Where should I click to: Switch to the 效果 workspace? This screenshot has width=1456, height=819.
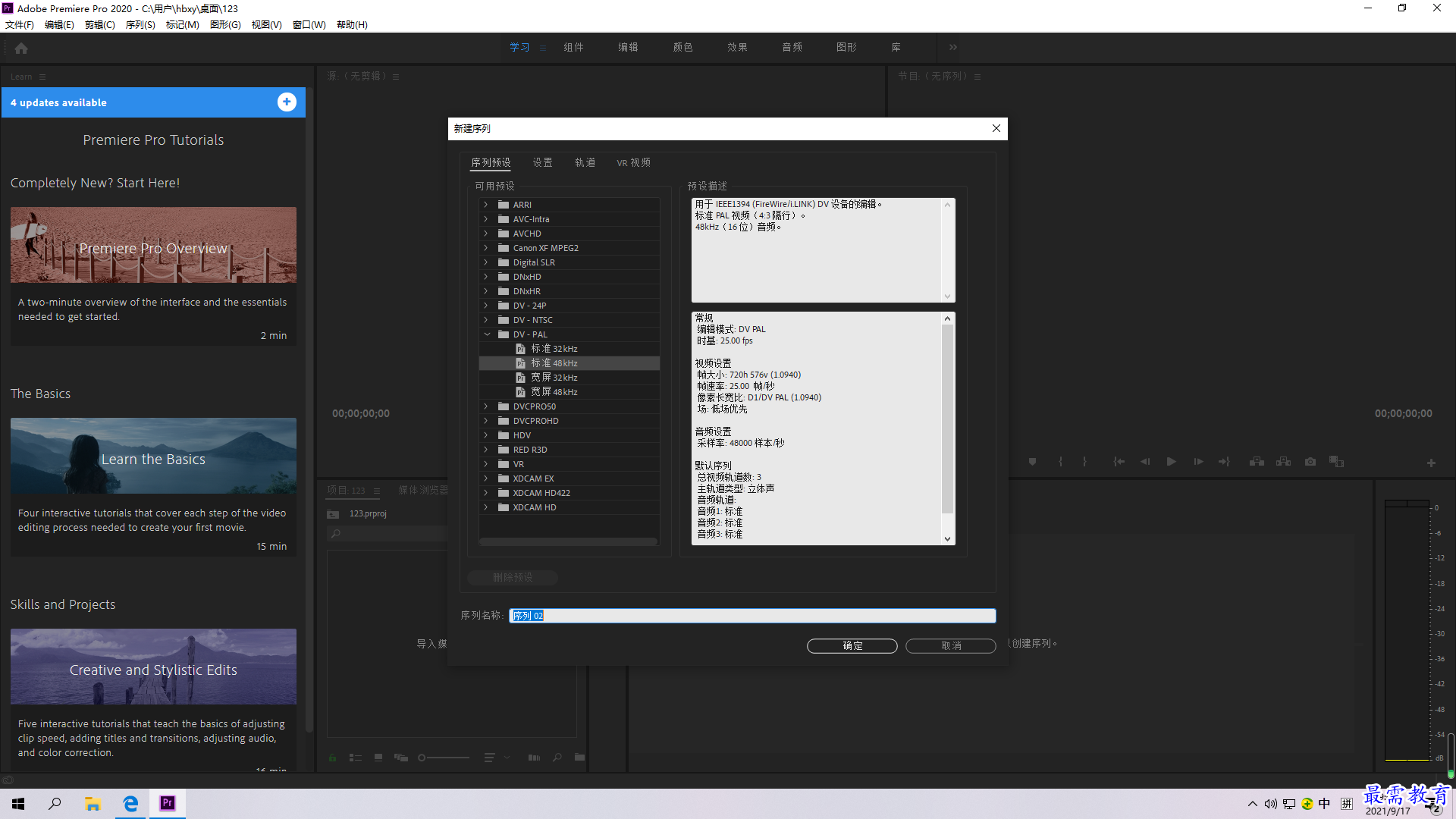click(x=737, y=47)
